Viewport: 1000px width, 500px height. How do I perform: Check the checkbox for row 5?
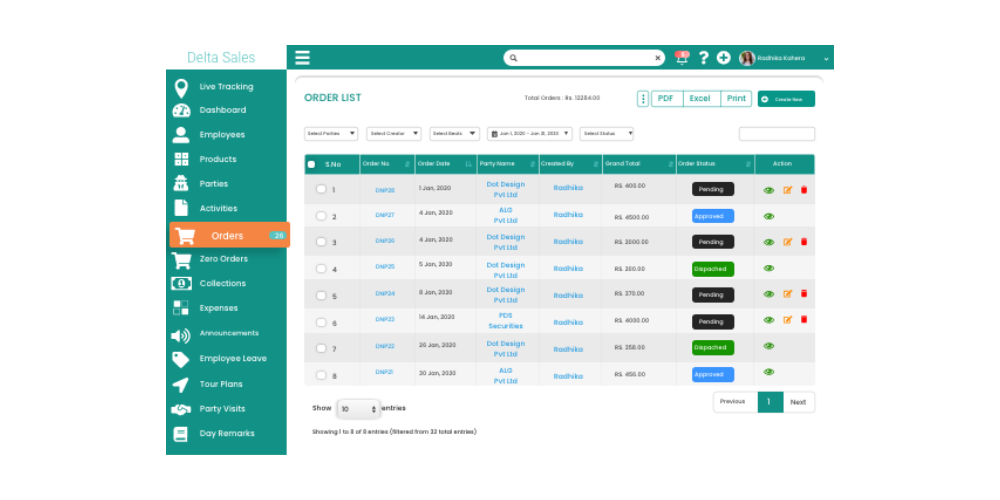[x=321, y=295]
